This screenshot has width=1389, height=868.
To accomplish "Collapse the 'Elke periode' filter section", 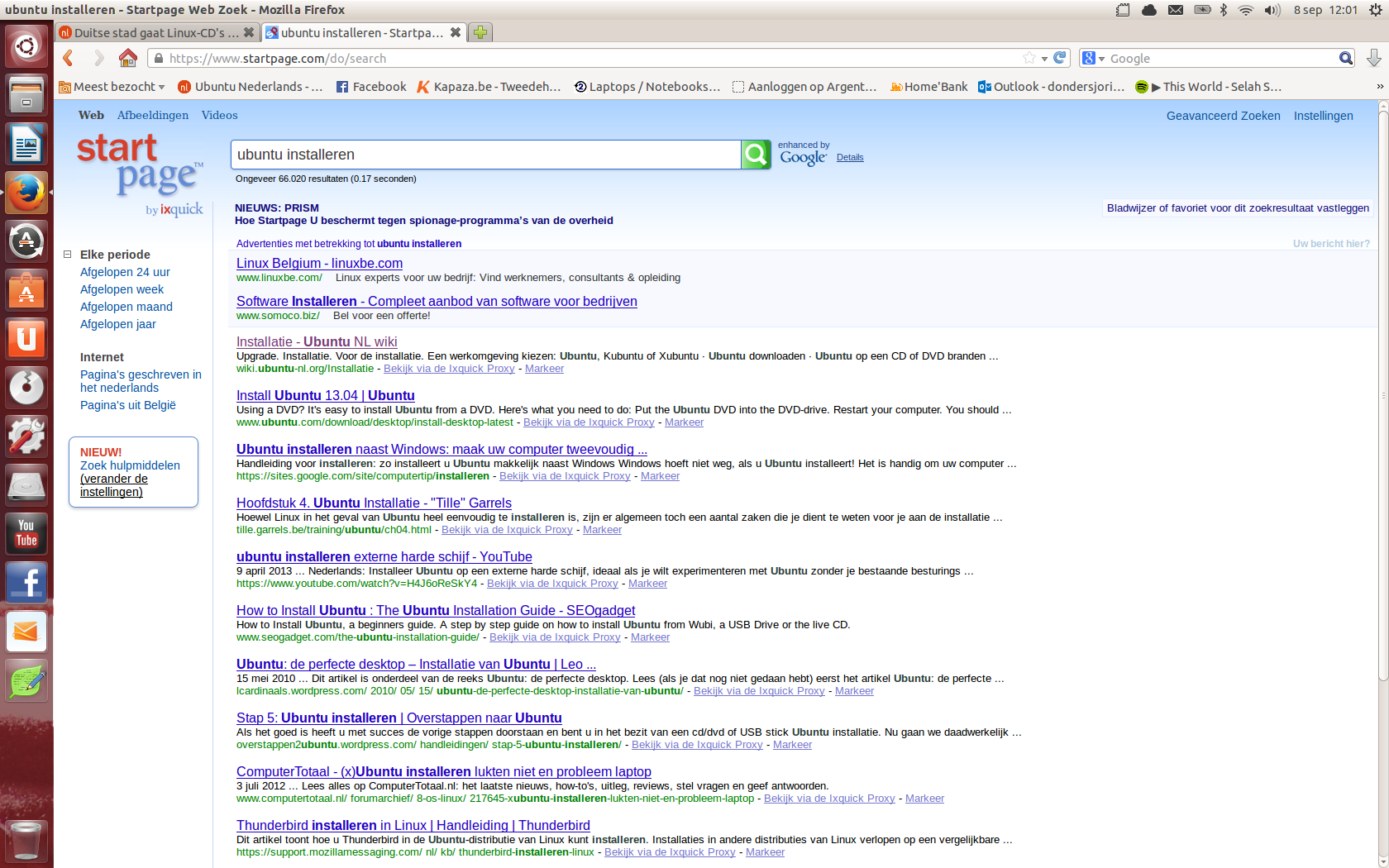I will 68,255.
